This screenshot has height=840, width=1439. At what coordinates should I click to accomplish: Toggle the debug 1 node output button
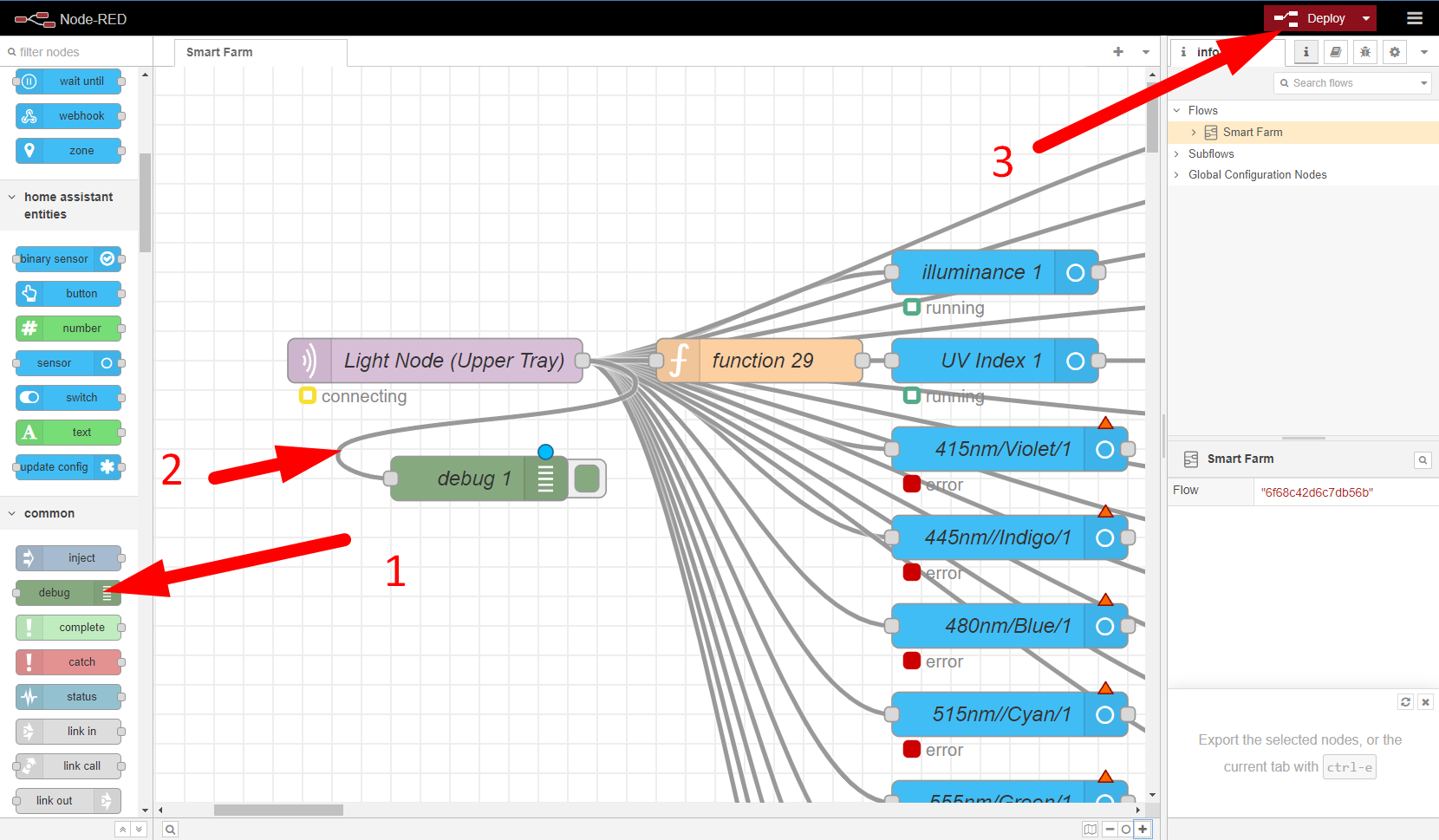coord(588,479)
